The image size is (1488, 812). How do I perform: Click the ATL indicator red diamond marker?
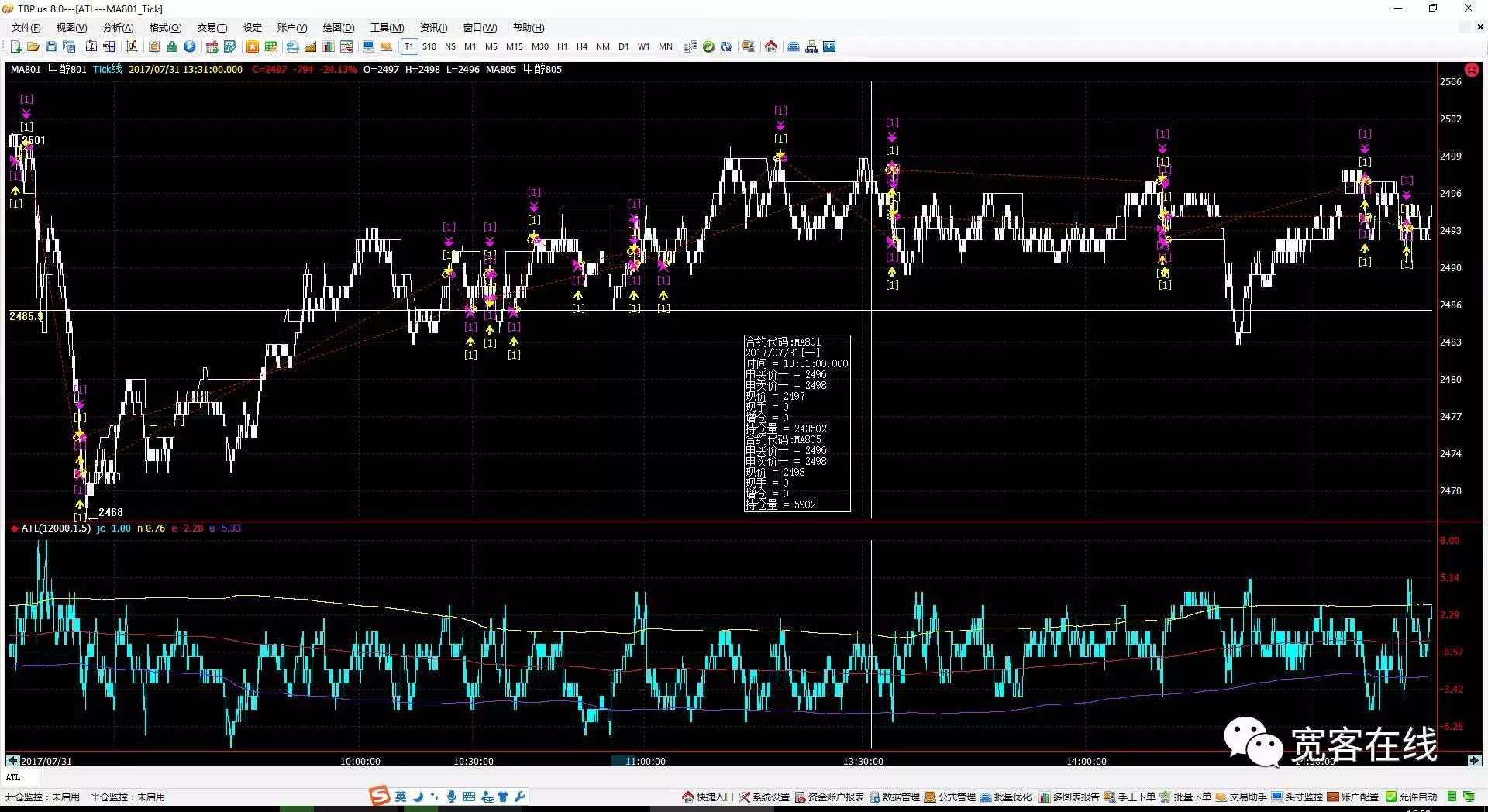click(14, 528)
